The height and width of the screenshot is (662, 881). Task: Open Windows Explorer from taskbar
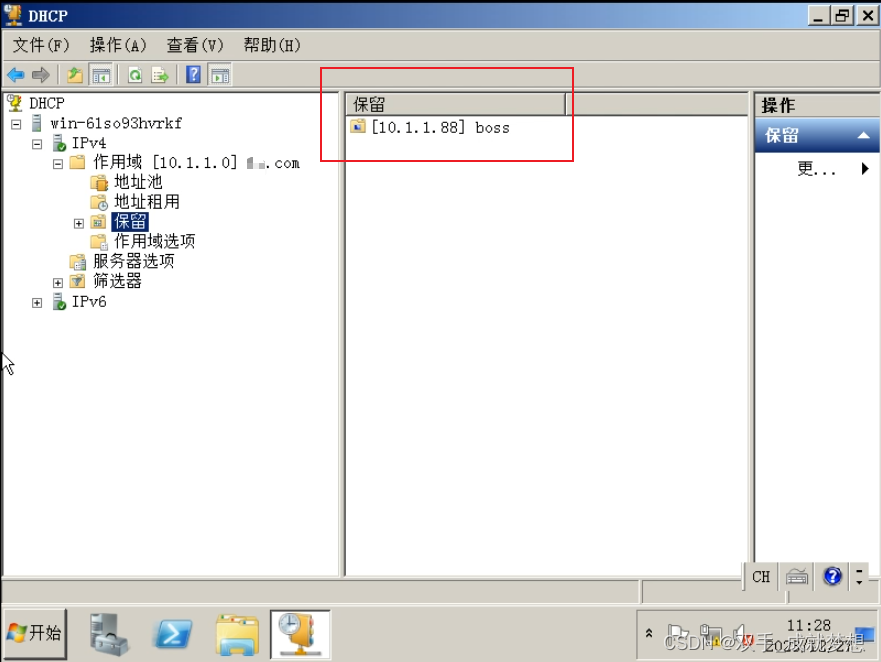pyautogui.click(x=237, y=634)
